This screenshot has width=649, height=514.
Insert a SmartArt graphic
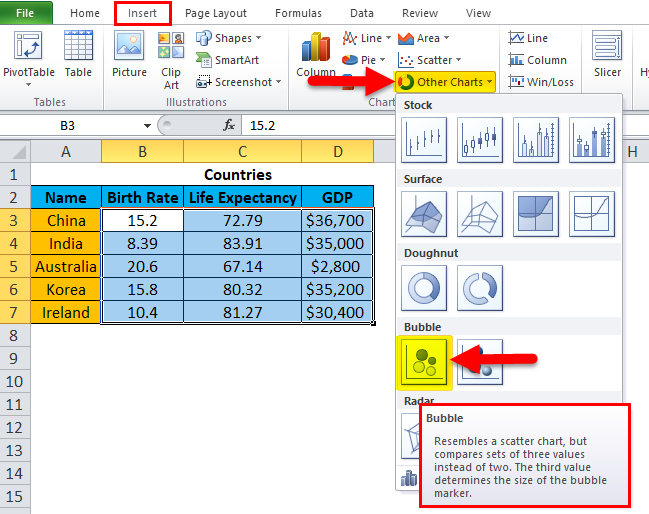pos(228,60)
